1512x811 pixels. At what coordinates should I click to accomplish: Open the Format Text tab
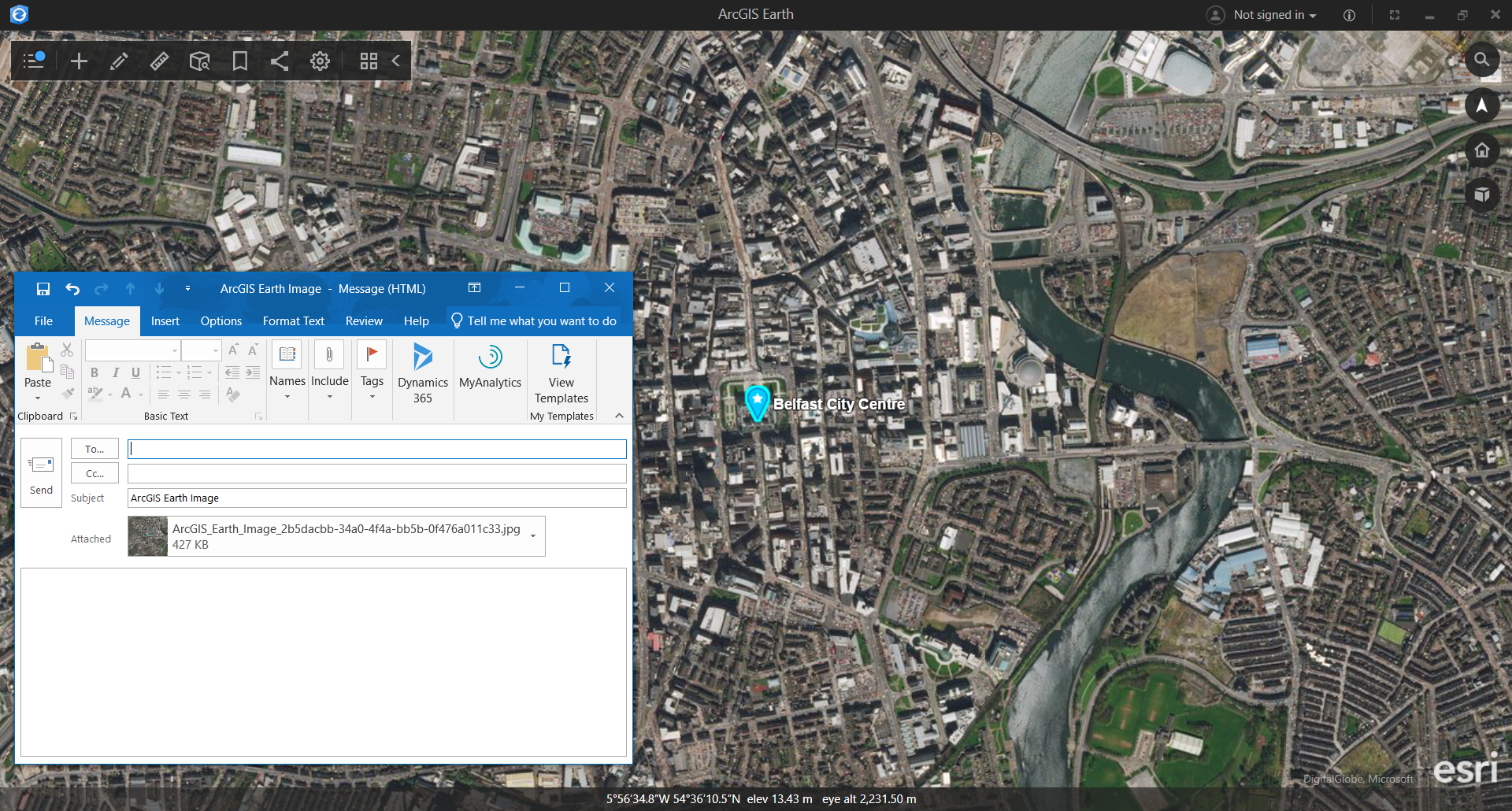pos(294,321)
